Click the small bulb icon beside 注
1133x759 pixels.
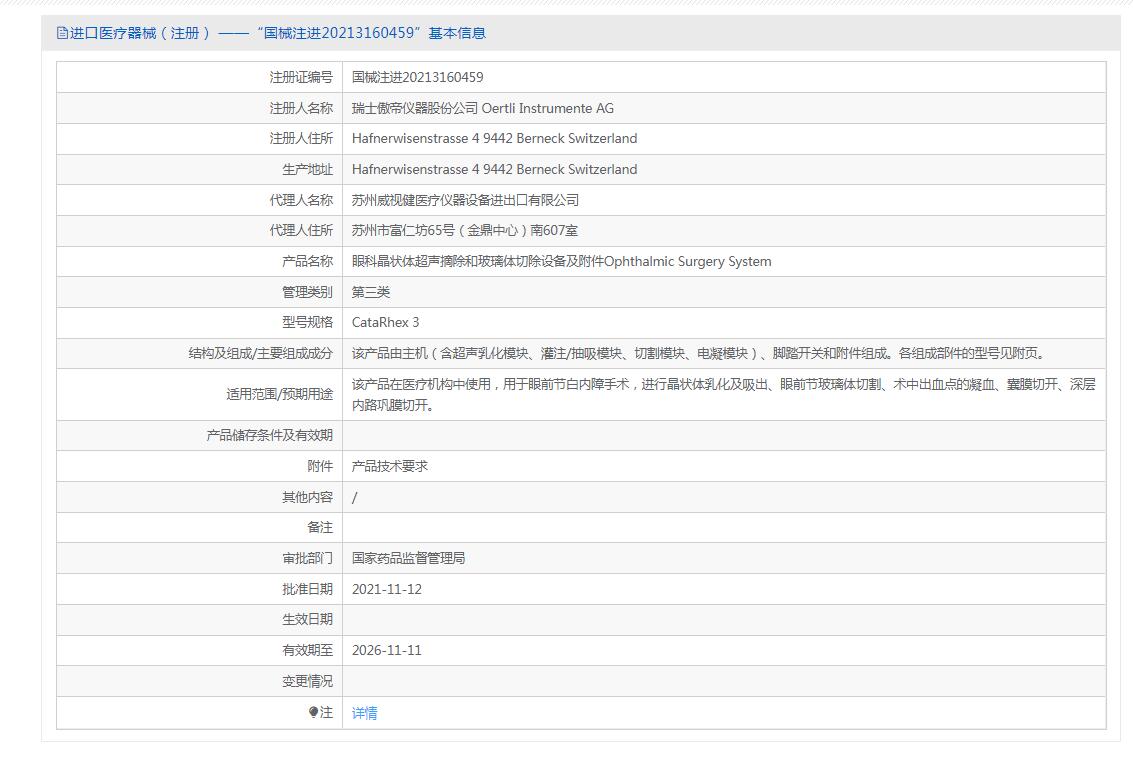[x=313, y=712]
